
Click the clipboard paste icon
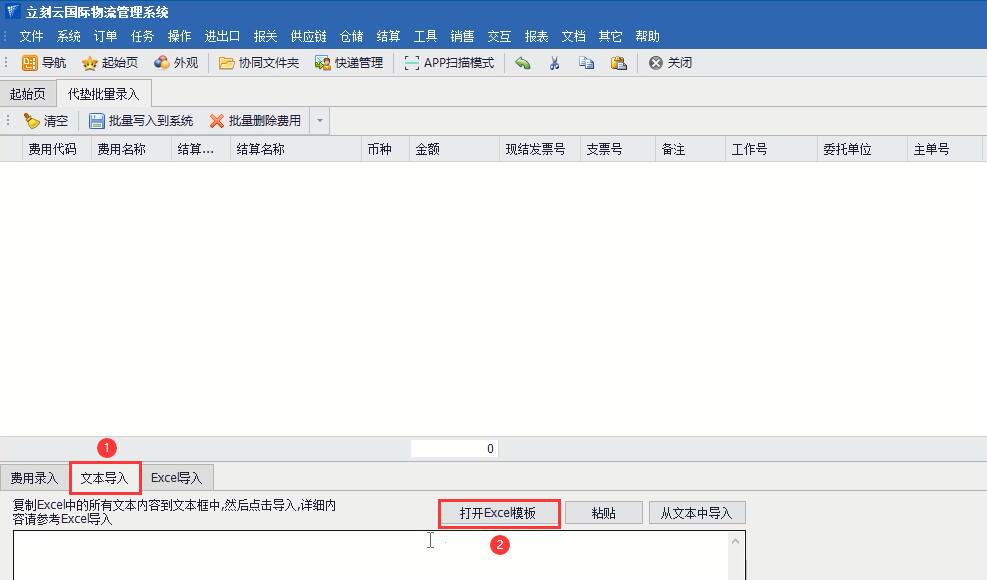[619, 63]
